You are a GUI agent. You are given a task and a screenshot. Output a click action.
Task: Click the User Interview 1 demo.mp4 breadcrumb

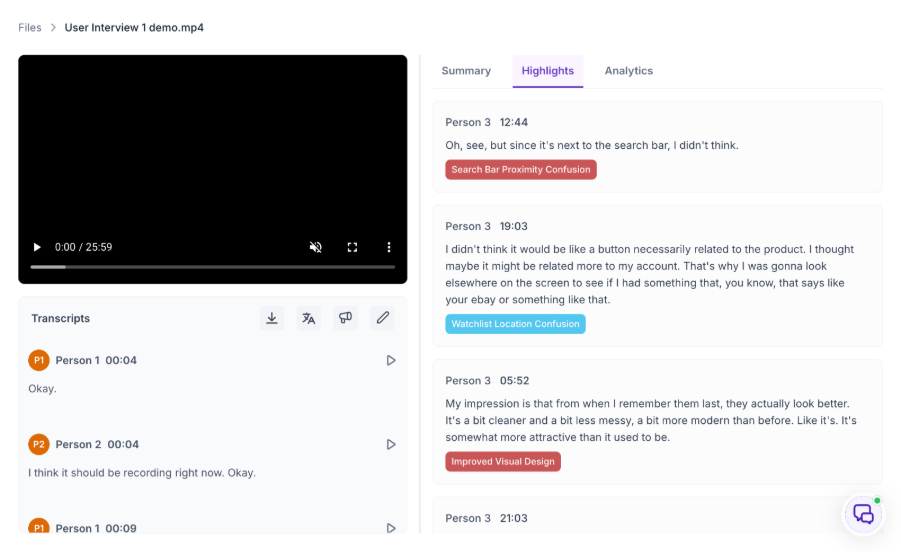tap(134, 28)
